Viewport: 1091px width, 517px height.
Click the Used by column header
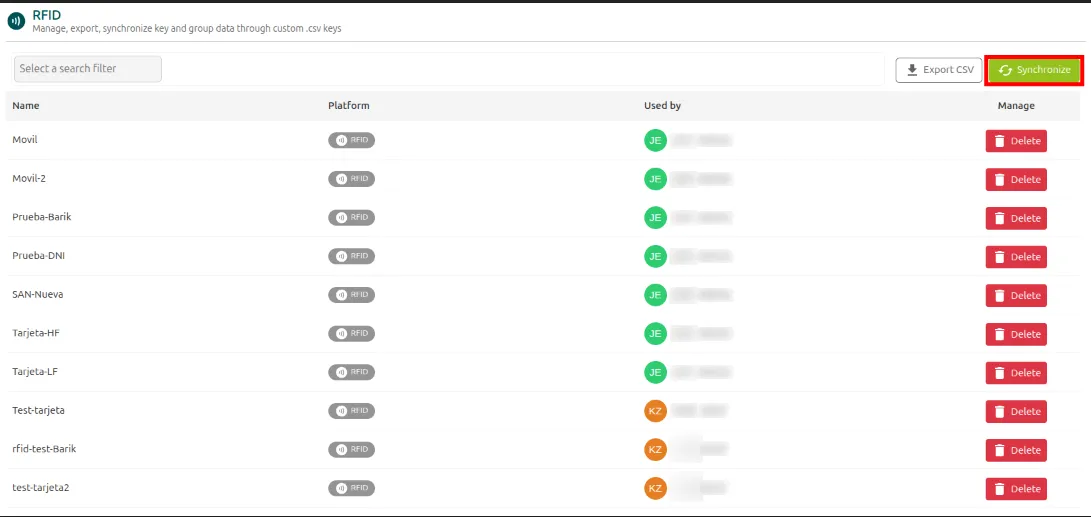point(662,106)
